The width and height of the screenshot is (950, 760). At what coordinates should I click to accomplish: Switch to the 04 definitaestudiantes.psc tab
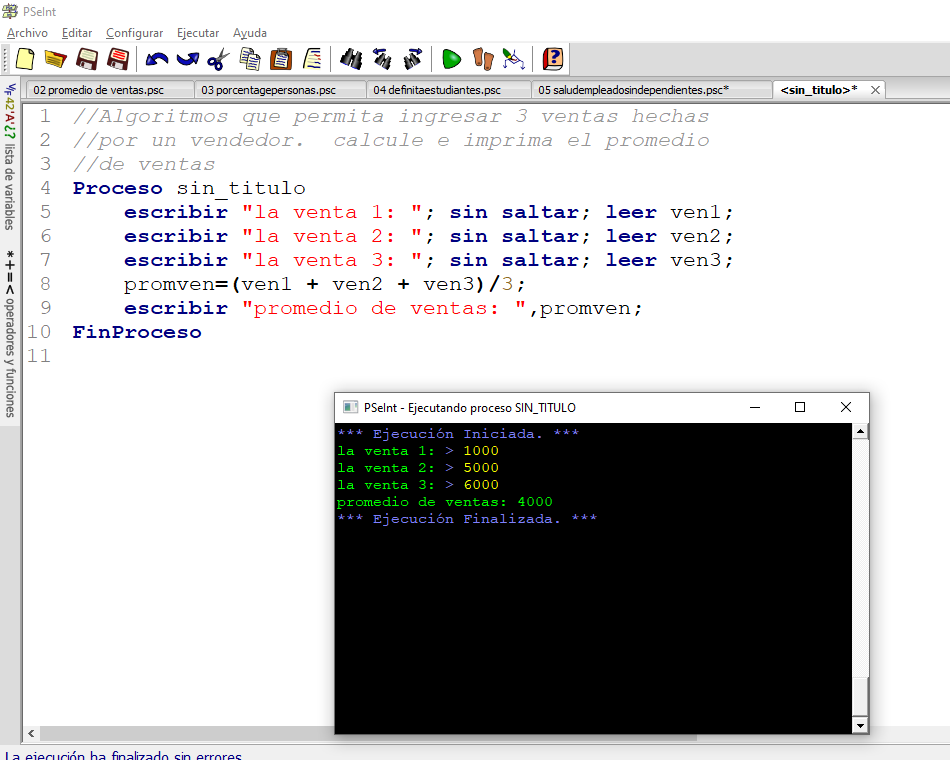[448, 90]
